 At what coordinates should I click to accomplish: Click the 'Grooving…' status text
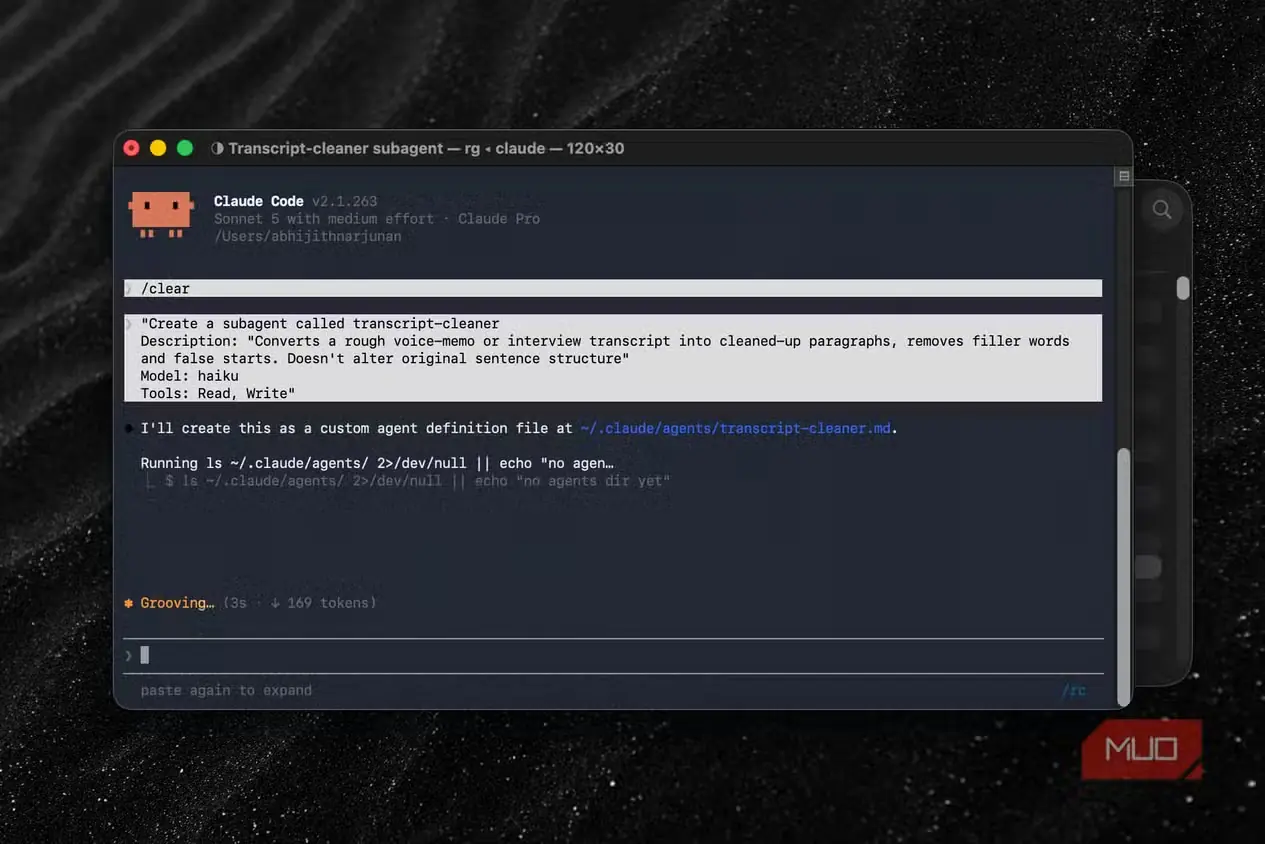coord(177,603)
